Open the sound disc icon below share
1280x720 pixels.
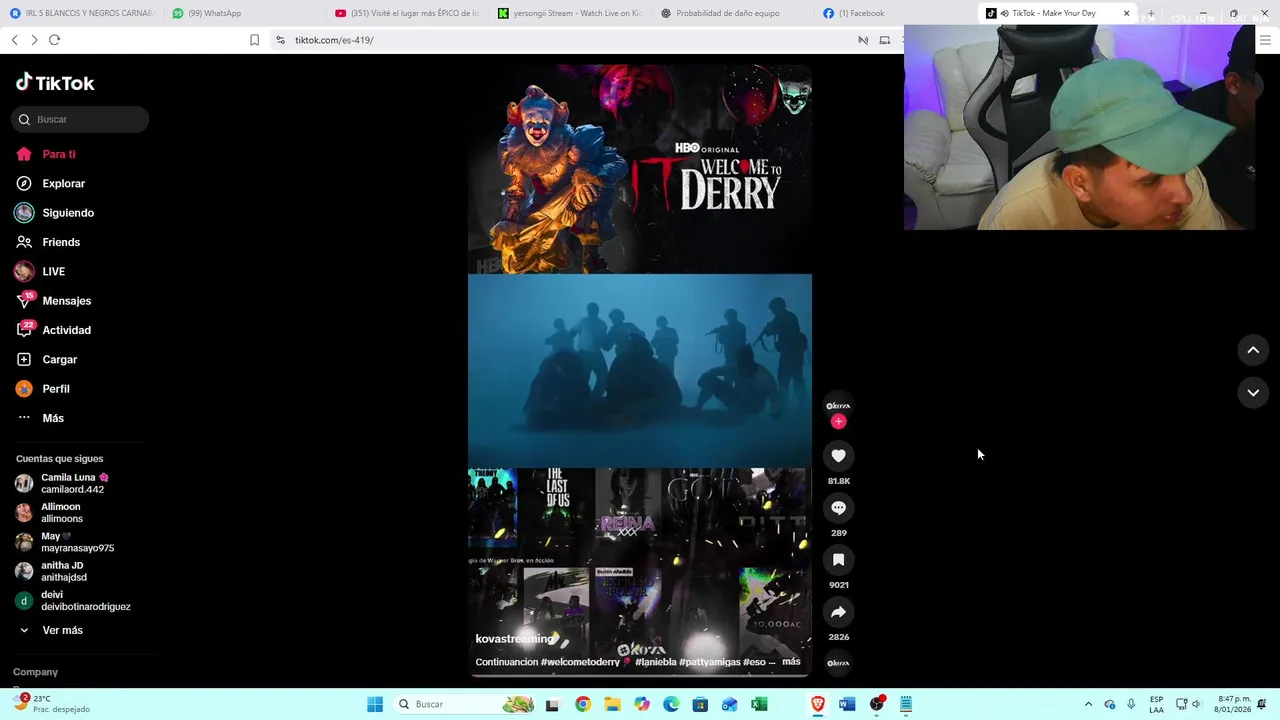(x=838, y=663)
